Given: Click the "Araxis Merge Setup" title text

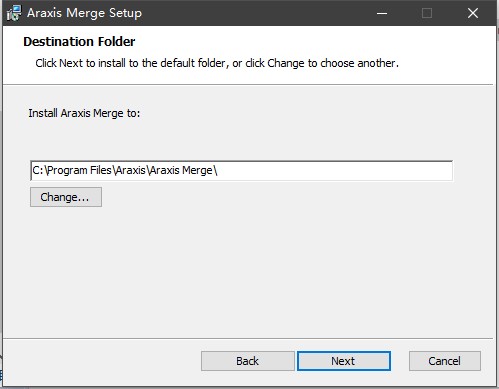Looking at the screenshot, I should (x=84, y=13).
